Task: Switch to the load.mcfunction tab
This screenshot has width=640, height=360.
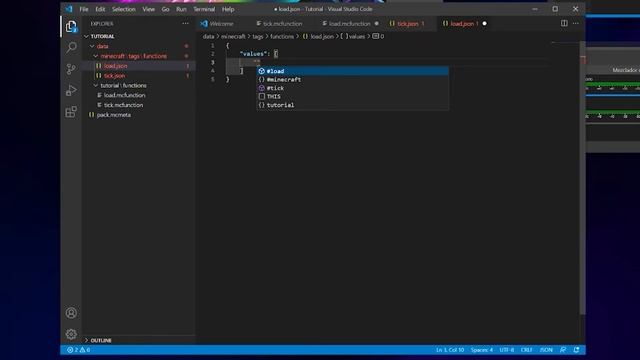Action: click(349, 24)
